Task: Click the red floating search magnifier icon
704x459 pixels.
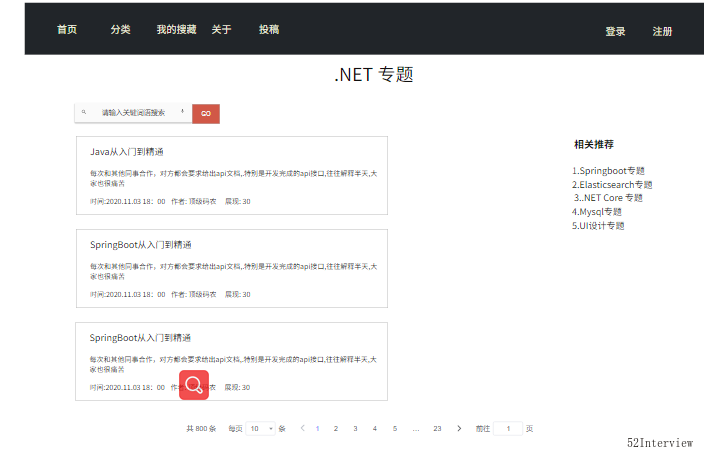Action: 194,385
